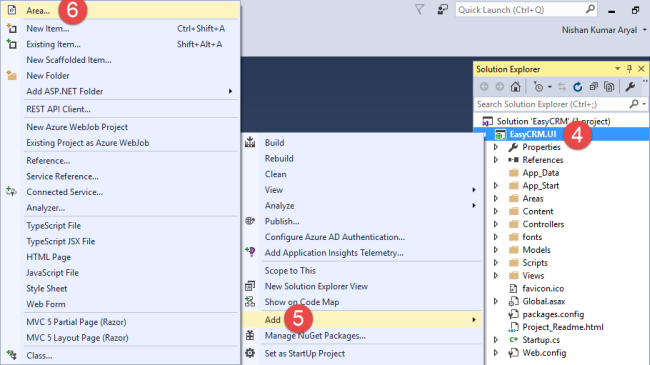
Task: Collapse All nodes in Solution Explorer
Action: coord(594,87)
